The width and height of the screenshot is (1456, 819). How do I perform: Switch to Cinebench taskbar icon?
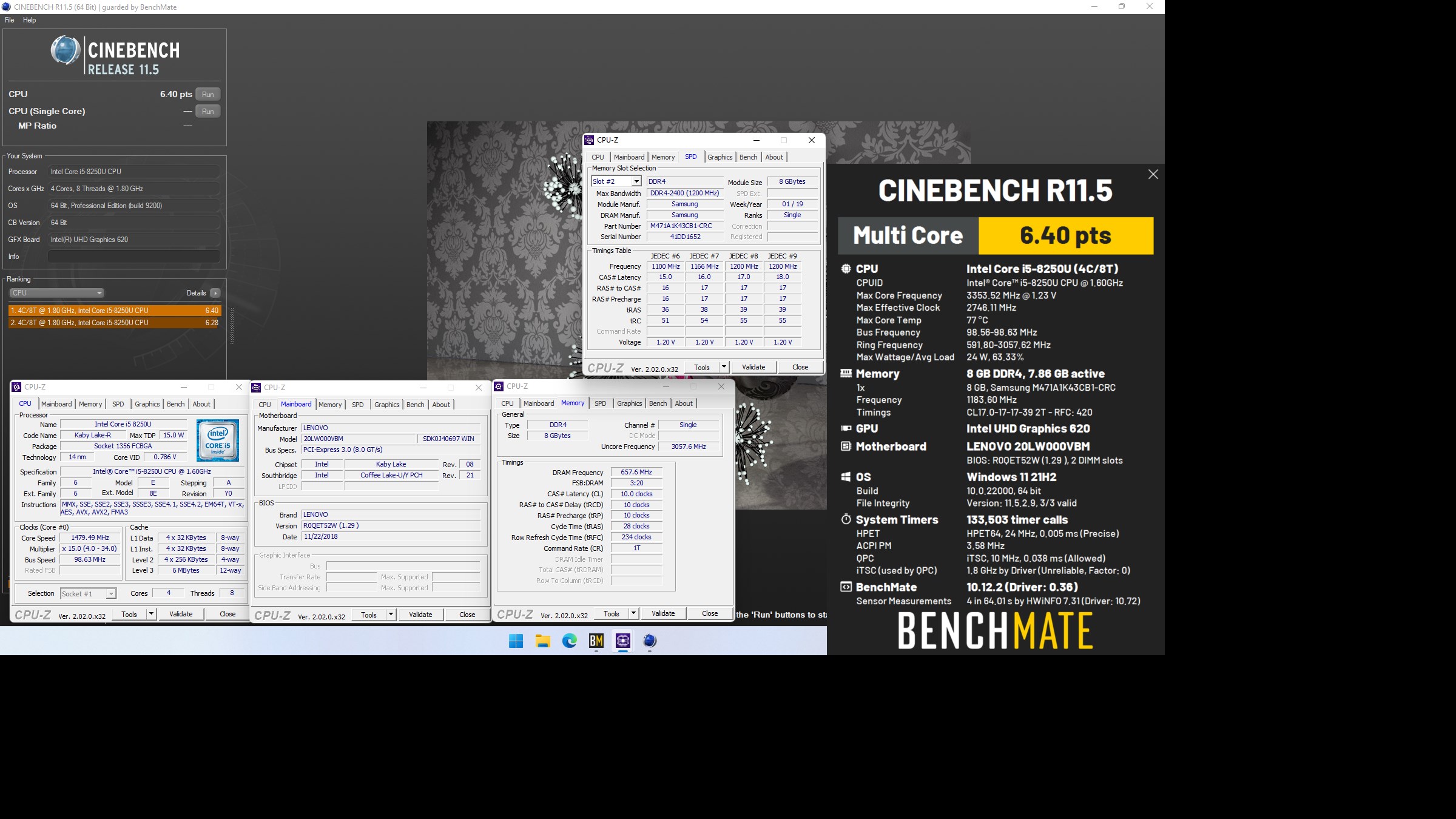pyautogui.click(x=650, y=641)
